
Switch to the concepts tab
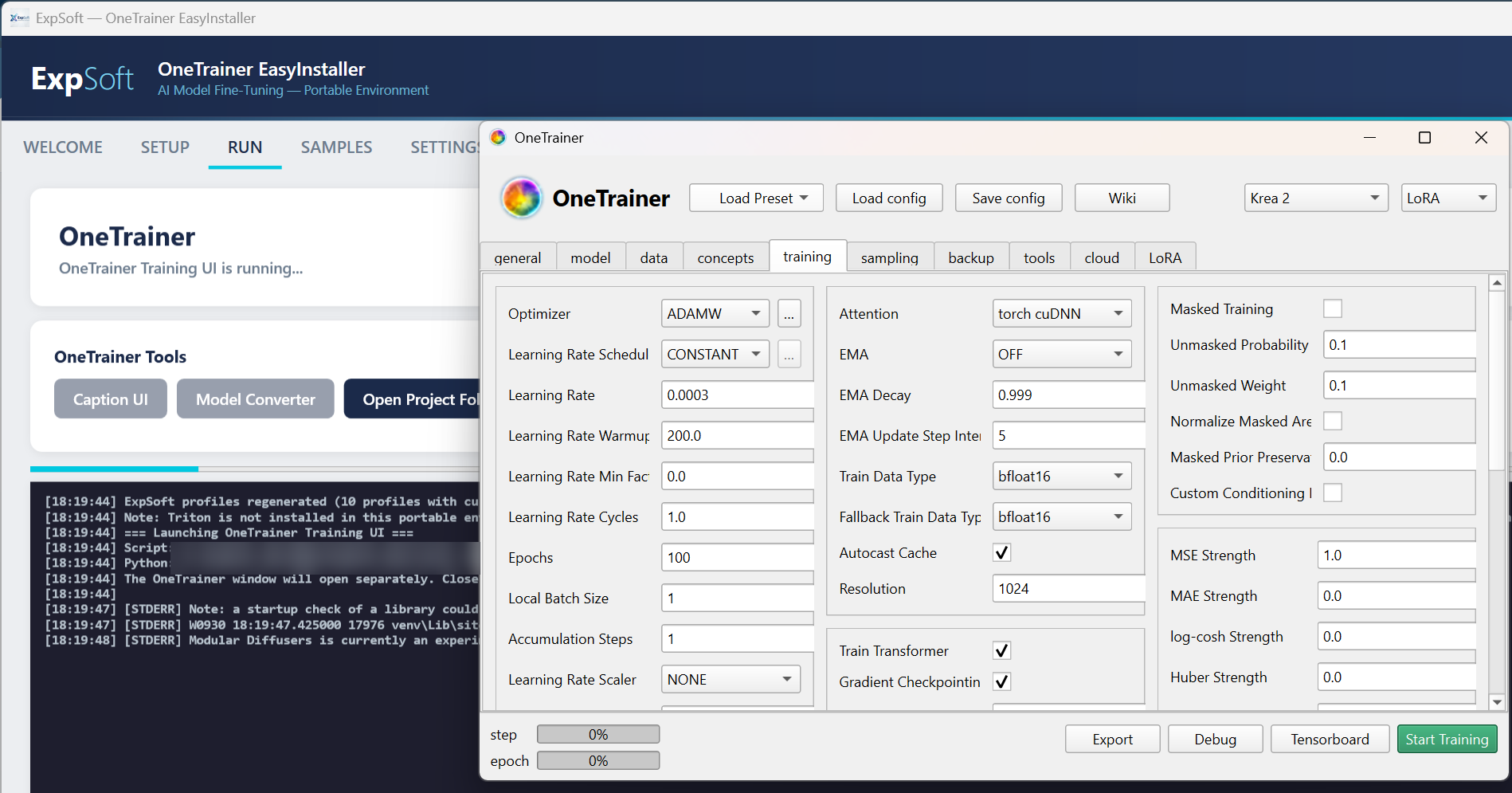tap(726, 257)
